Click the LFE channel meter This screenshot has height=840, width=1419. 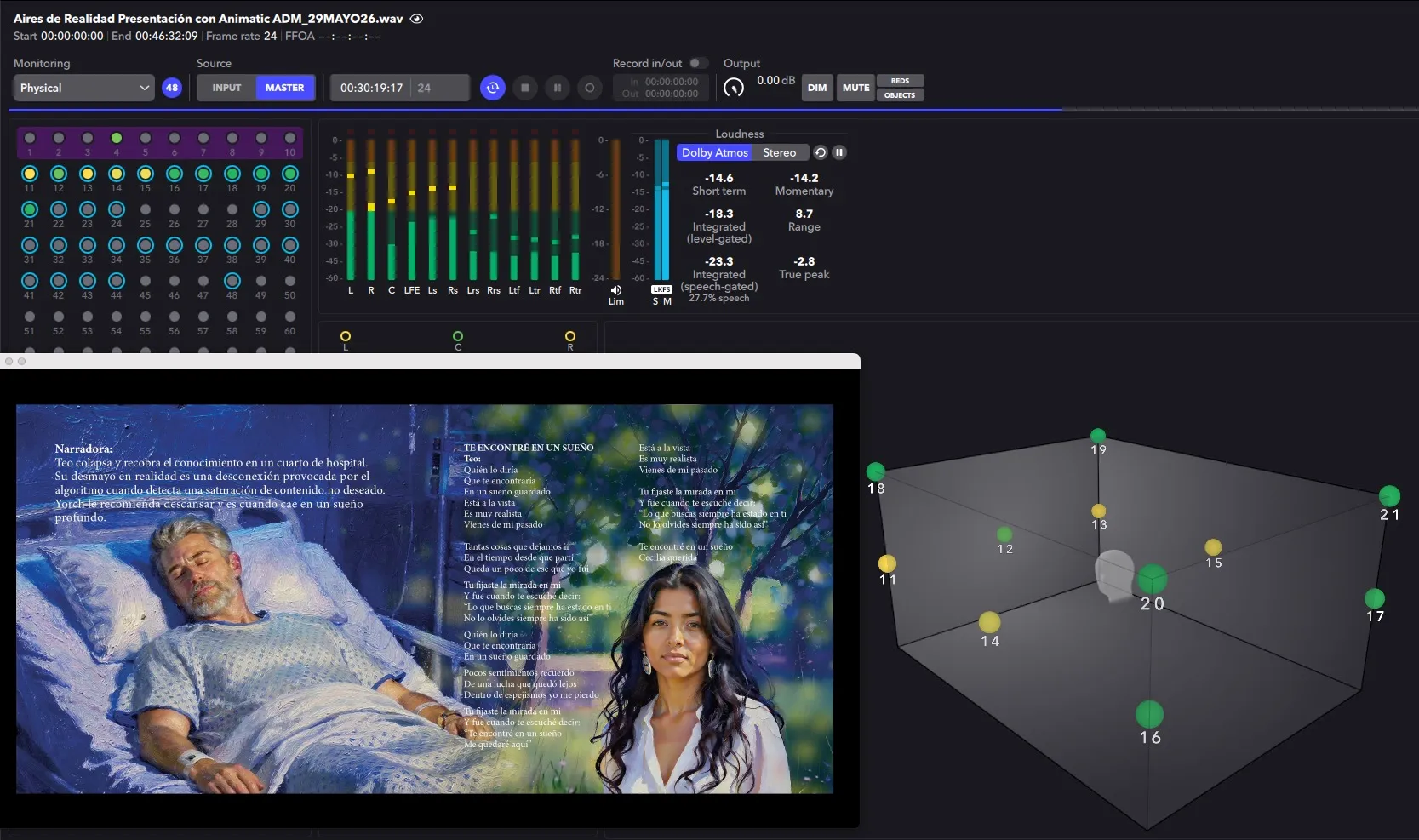point(412,209)
